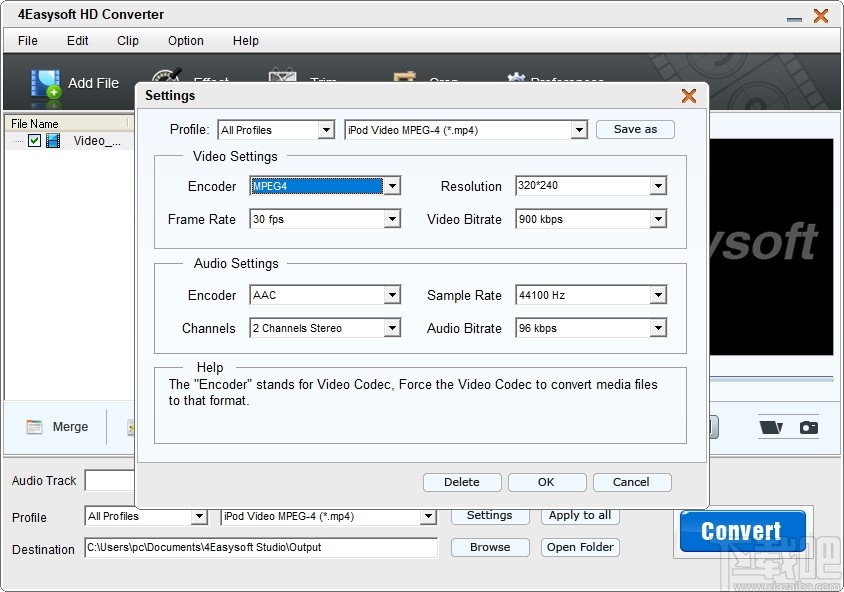The image size is (844, 592).
Task: Uncheck the Video_ file checkbox
Action: coord(35,140)
